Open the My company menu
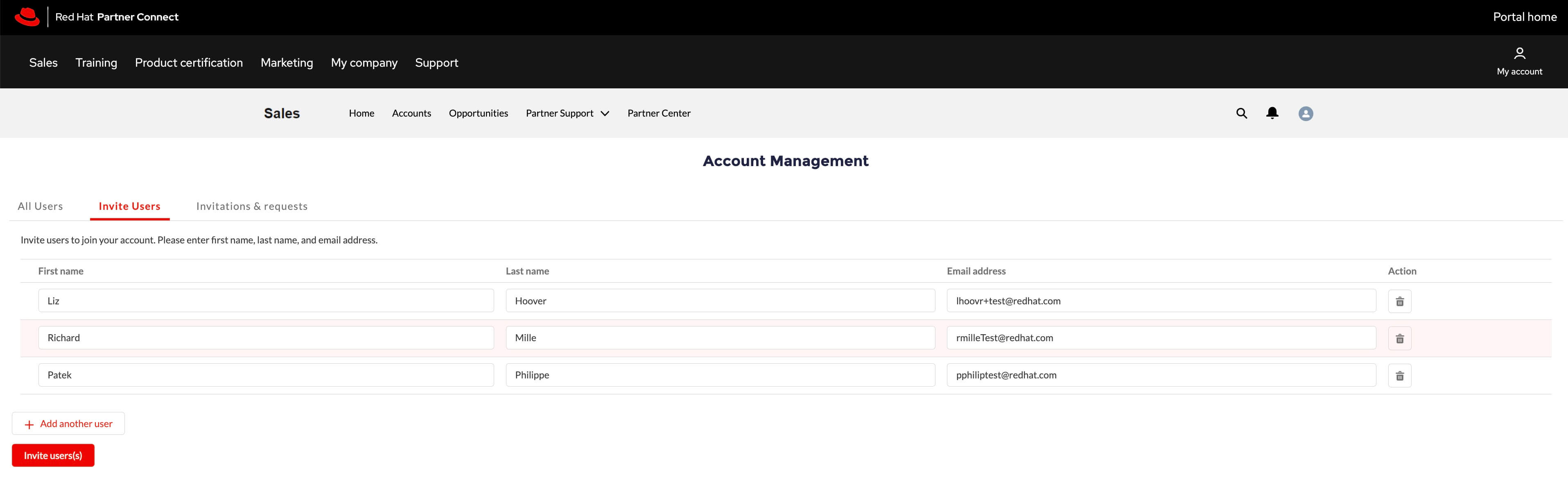1568x486 pixels. click(x=364, y=63)
